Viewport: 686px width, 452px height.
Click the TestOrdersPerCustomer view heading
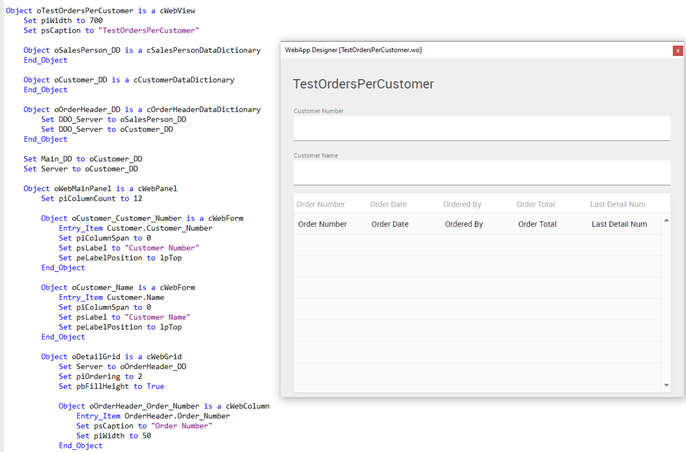pos(363,84)
